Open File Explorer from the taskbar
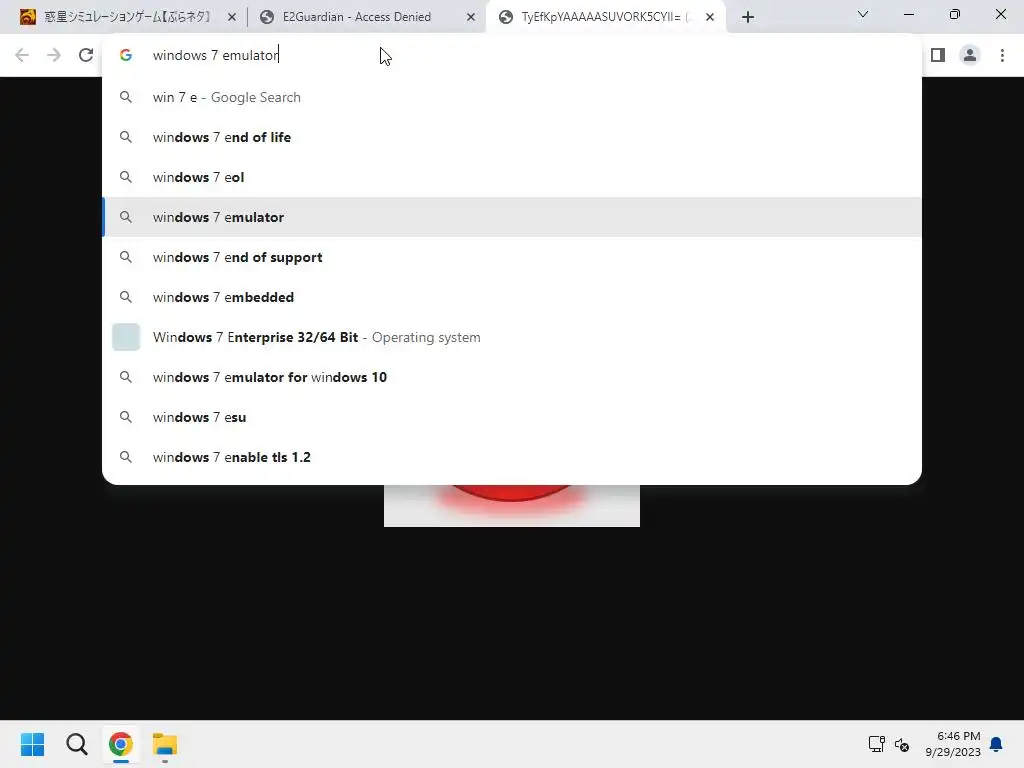This screenshot has width=1024, height=768. 165,744
